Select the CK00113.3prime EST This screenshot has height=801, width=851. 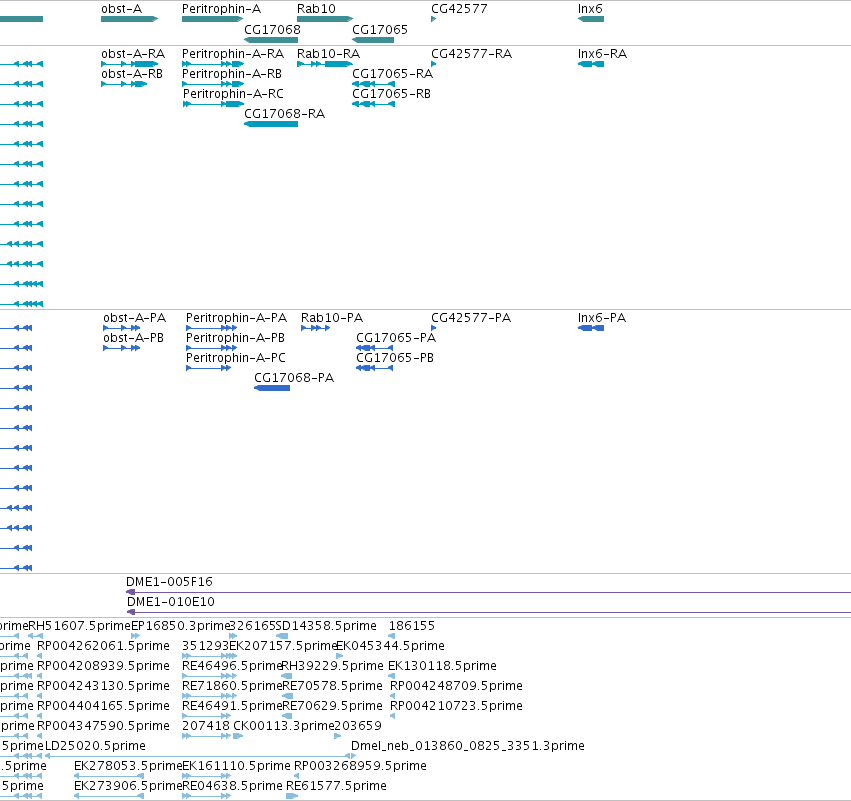click(x=238, y=736)
